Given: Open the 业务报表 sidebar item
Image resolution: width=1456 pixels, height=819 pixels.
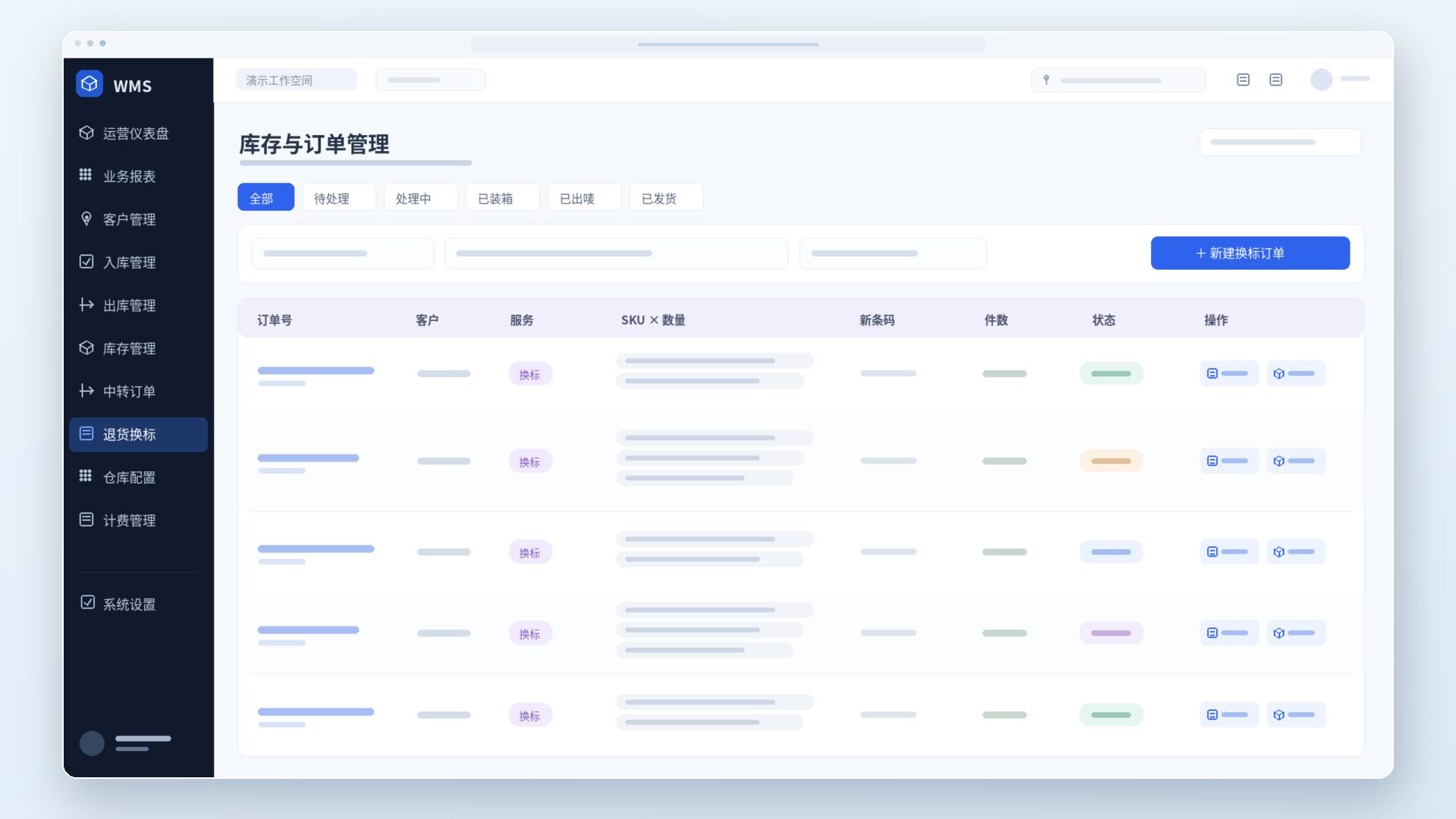Looking at the screenshot, I should pyautogui.click(x=138, y=176).
